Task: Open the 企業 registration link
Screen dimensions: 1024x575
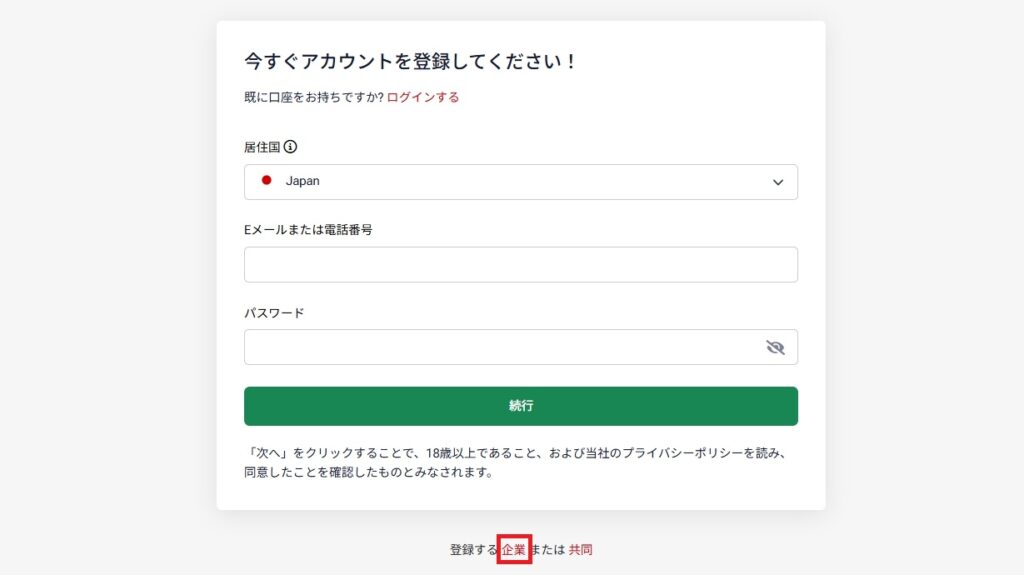Action: click(x=514, y=549)
